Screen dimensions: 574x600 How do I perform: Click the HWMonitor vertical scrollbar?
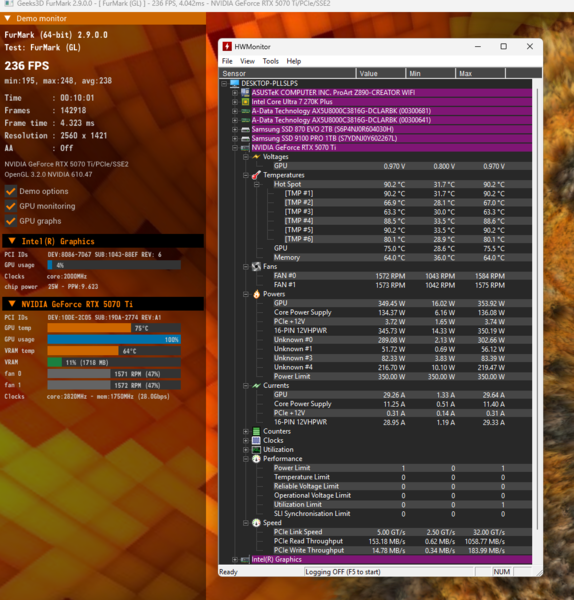pos(537,309)
